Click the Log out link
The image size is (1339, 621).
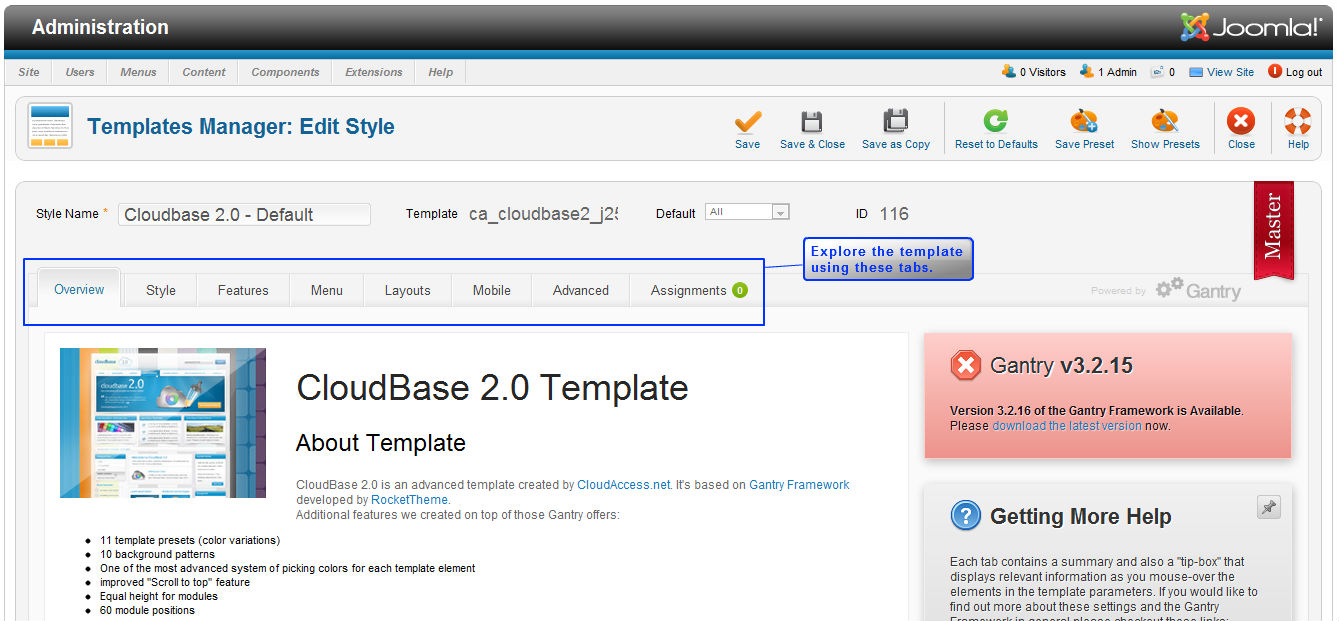pos(1295,72)
